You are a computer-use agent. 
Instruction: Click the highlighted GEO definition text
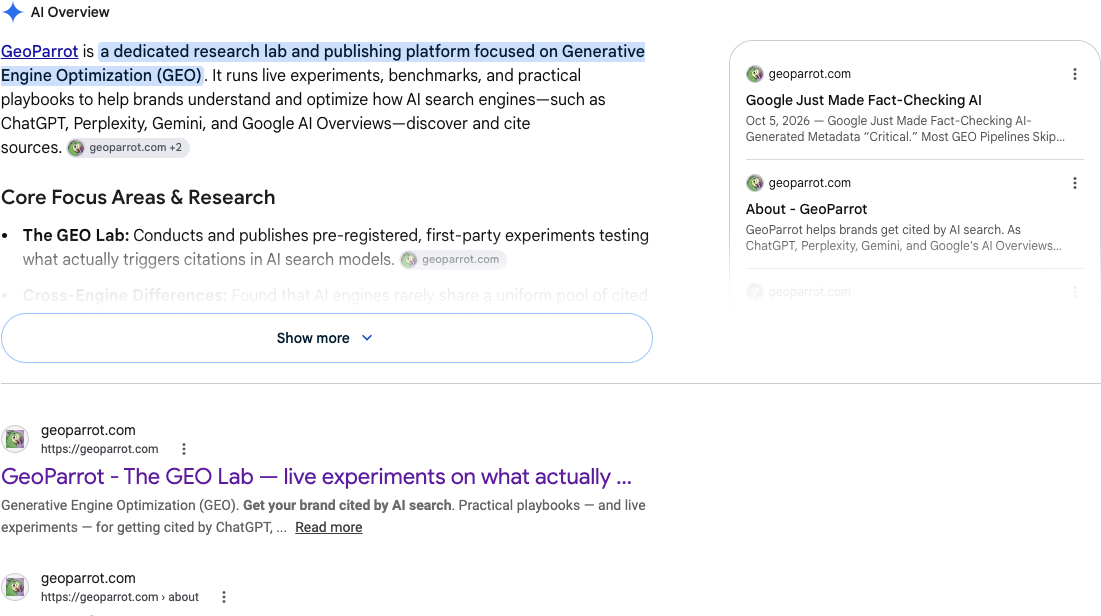pos(323,63)
